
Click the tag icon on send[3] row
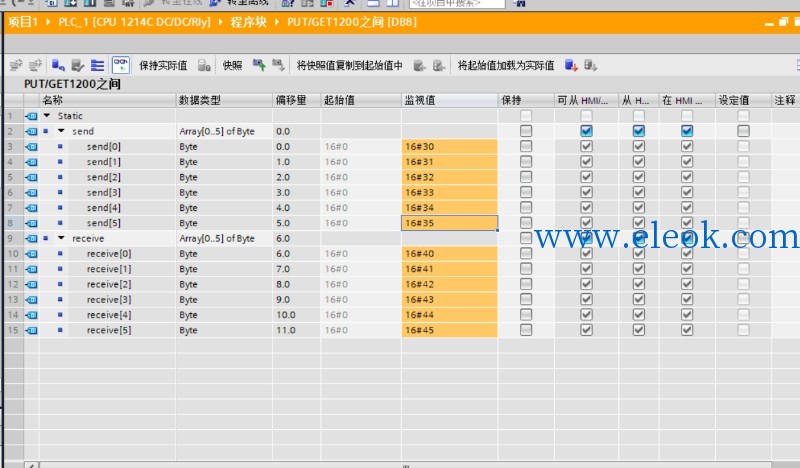32,192
